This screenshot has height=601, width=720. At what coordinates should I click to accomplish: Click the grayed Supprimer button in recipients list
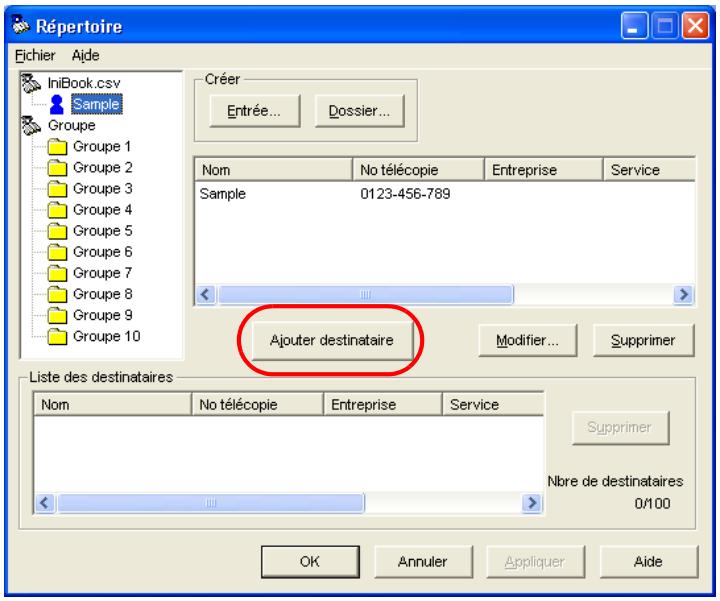[620, 427]
